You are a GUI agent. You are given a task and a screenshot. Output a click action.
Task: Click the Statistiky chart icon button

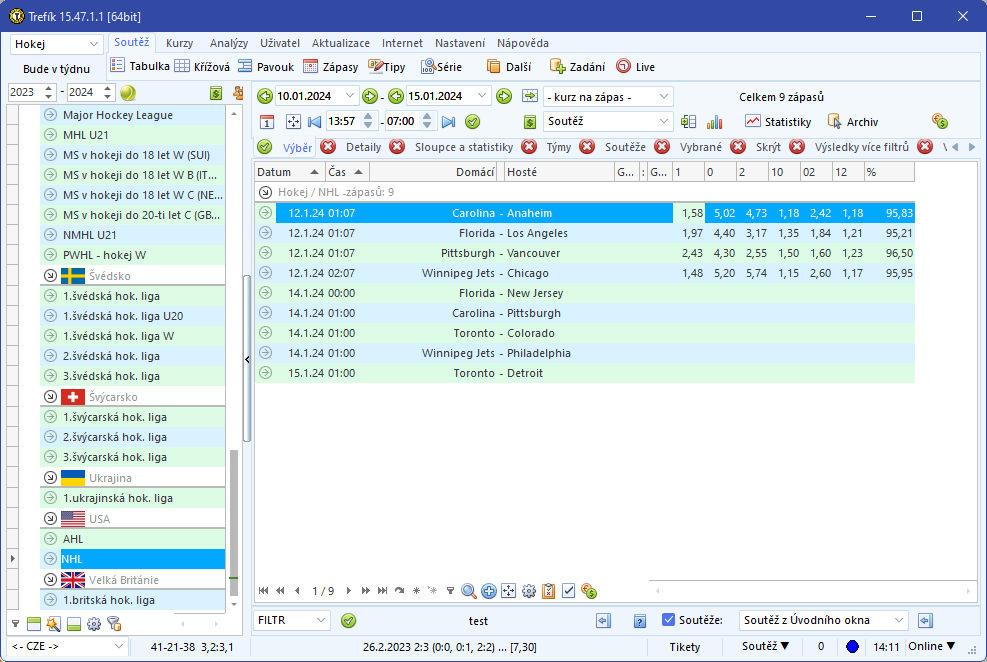click(778, 121)
